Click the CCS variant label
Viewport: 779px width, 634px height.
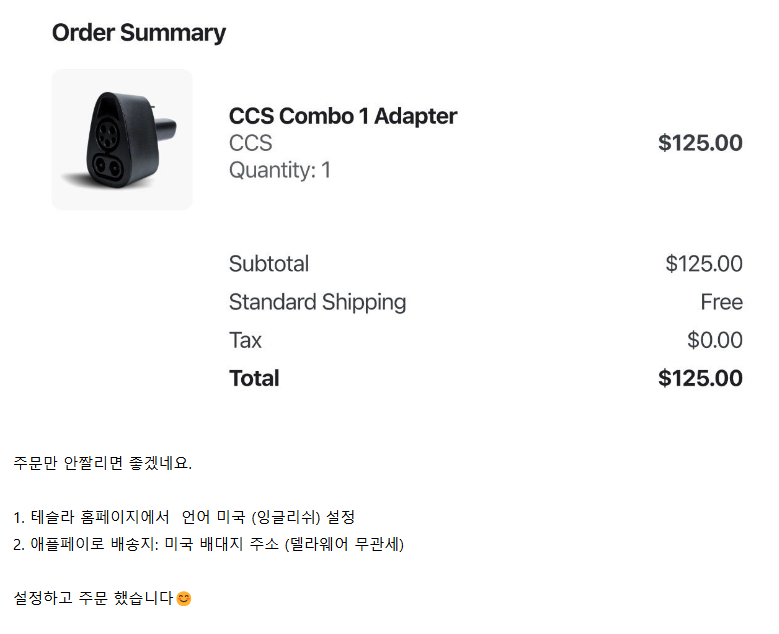pos(250,143)
